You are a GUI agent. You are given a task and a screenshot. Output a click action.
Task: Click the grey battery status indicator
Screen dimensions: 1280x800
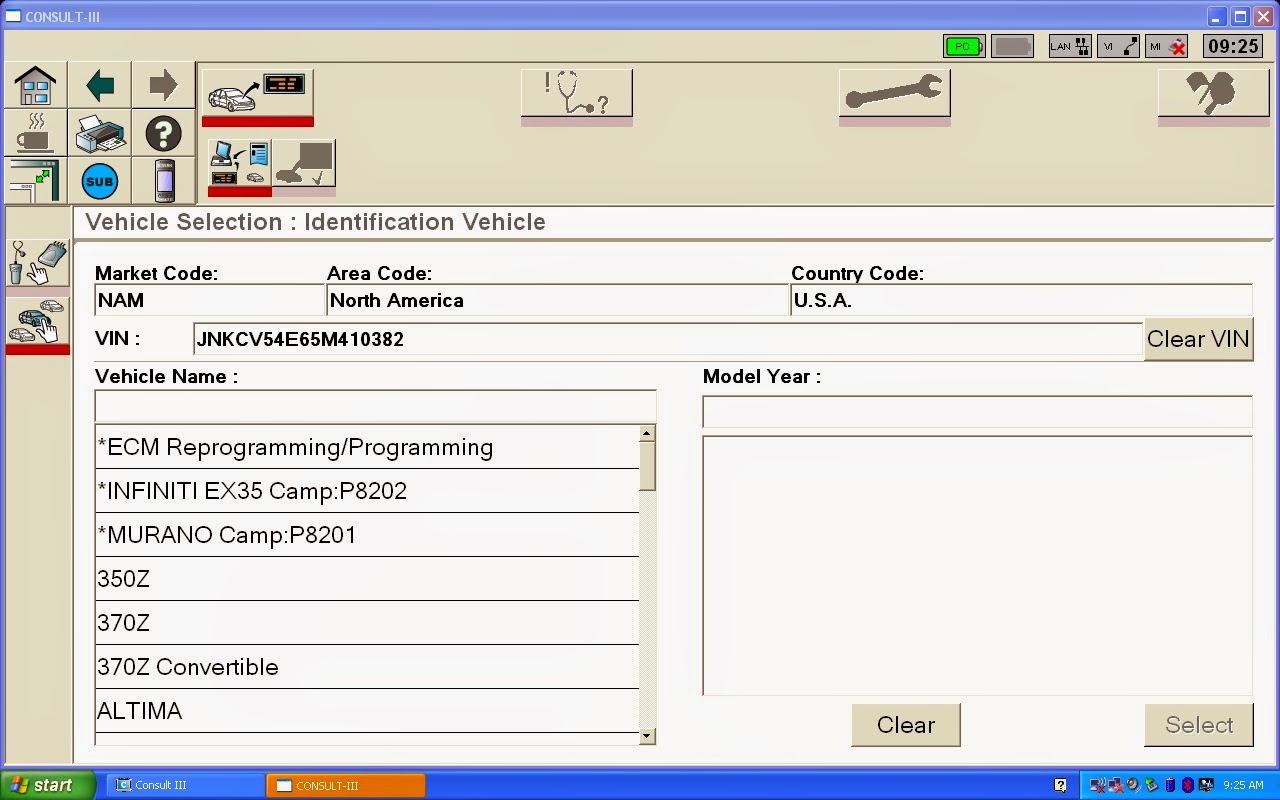1012,46
